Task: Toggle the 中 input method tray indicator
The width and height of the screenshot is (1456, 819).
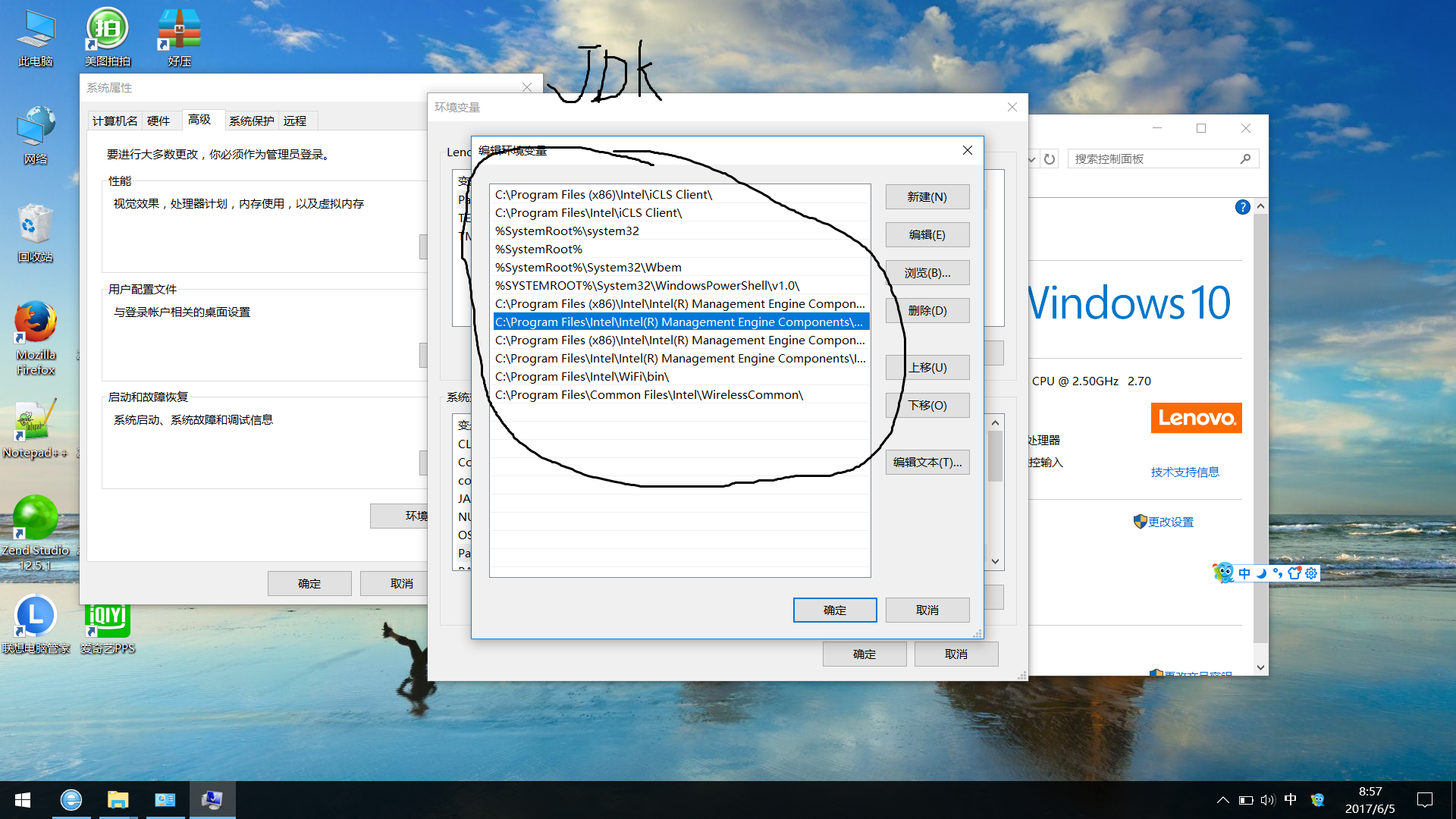Action: [x=1291, y=799]
